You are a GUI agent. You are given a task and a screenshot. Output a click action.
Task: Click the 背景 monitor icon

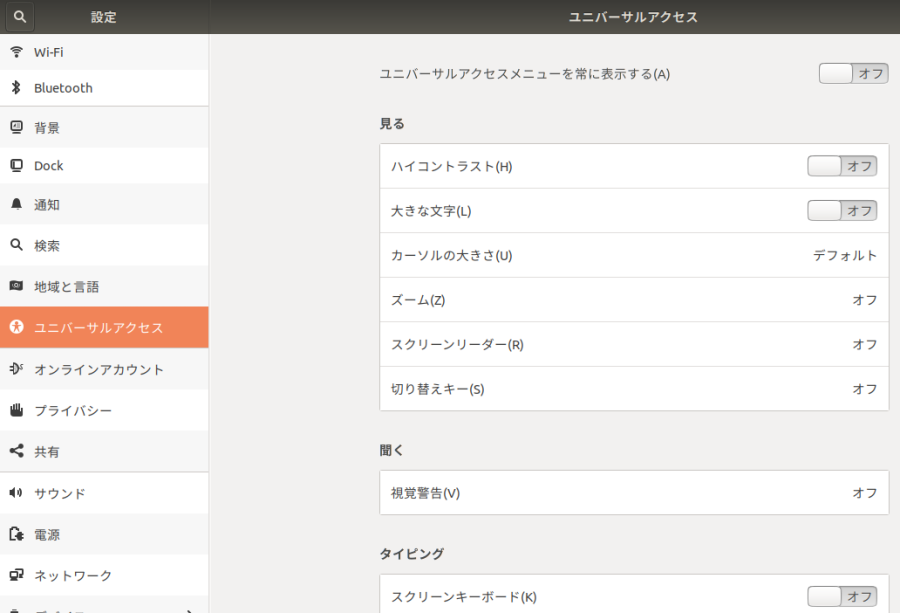click(17, 127)
